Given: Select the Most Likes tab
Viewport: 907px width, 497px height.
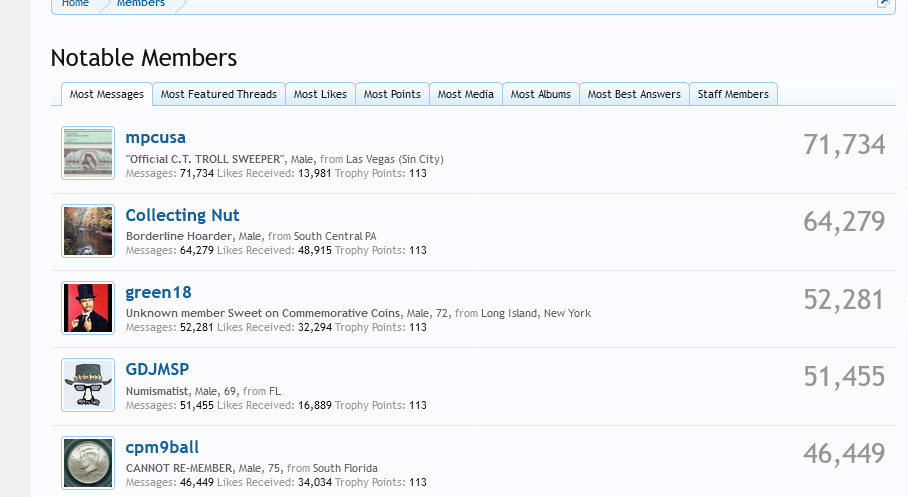Looking at the screenshot, I should pyautogui.click(x=320, y=94).
